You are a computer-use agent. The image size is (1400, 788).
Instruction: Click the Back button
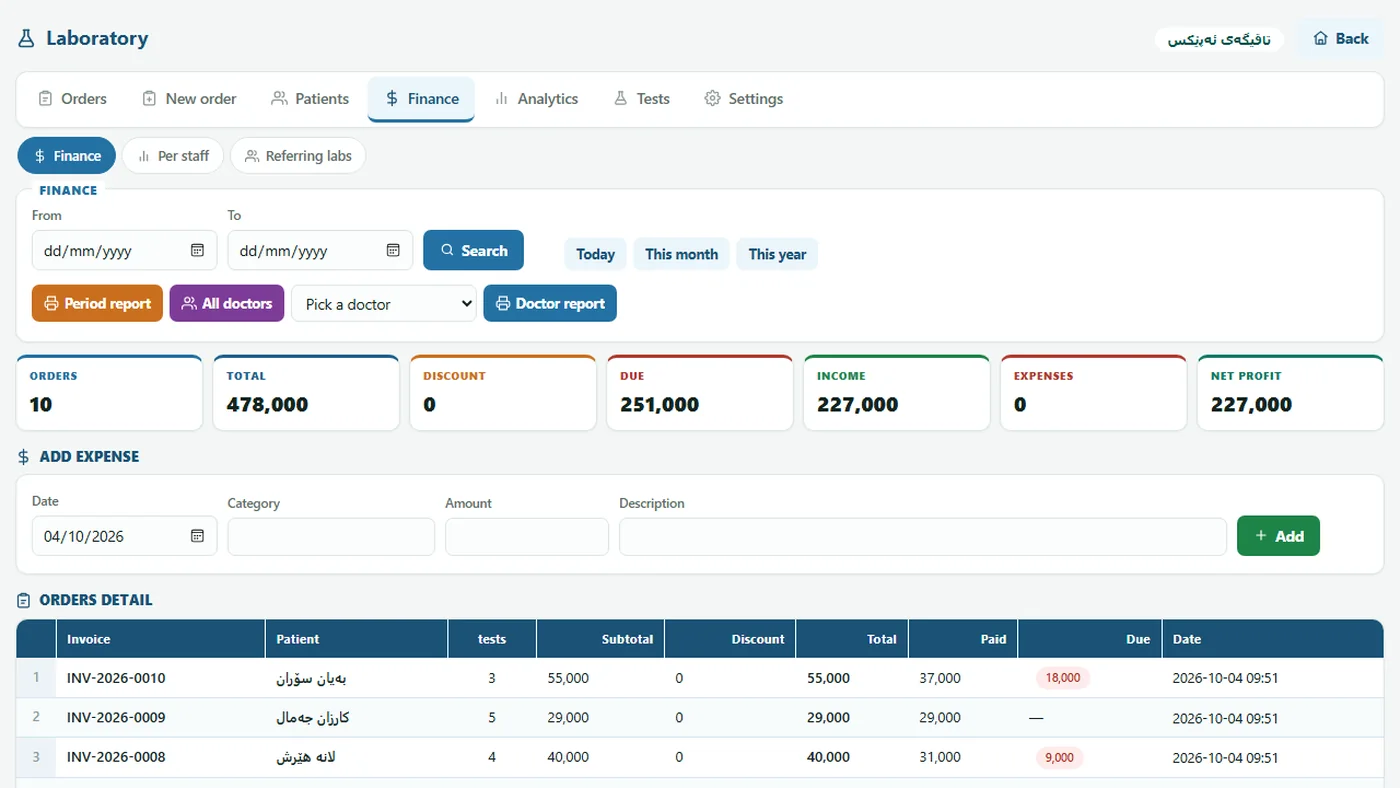tap(1340, 39)
